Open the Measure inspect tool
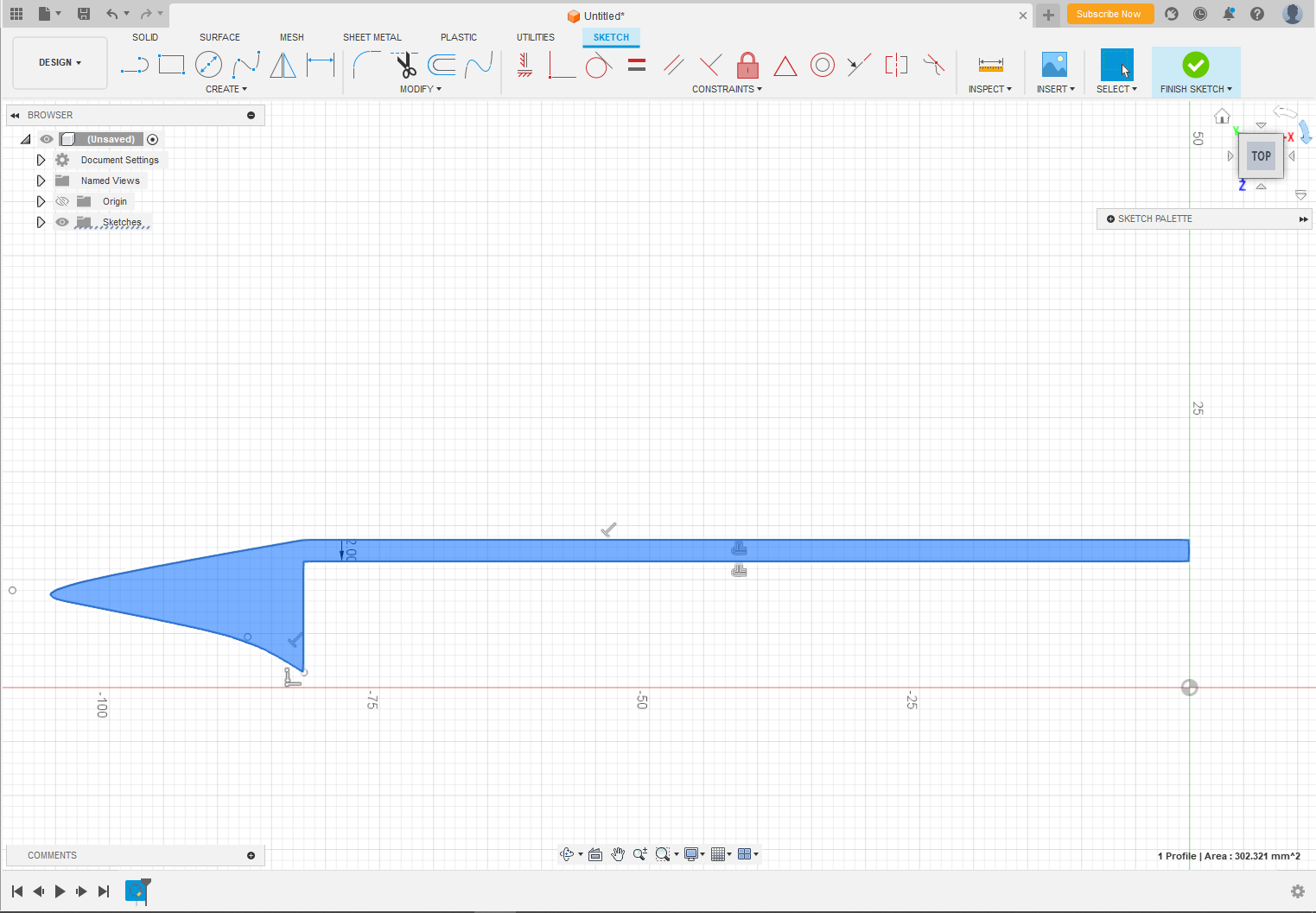The height and width of the screenshot is (913, 1316). pyautogui.click(x=990, y=65)
